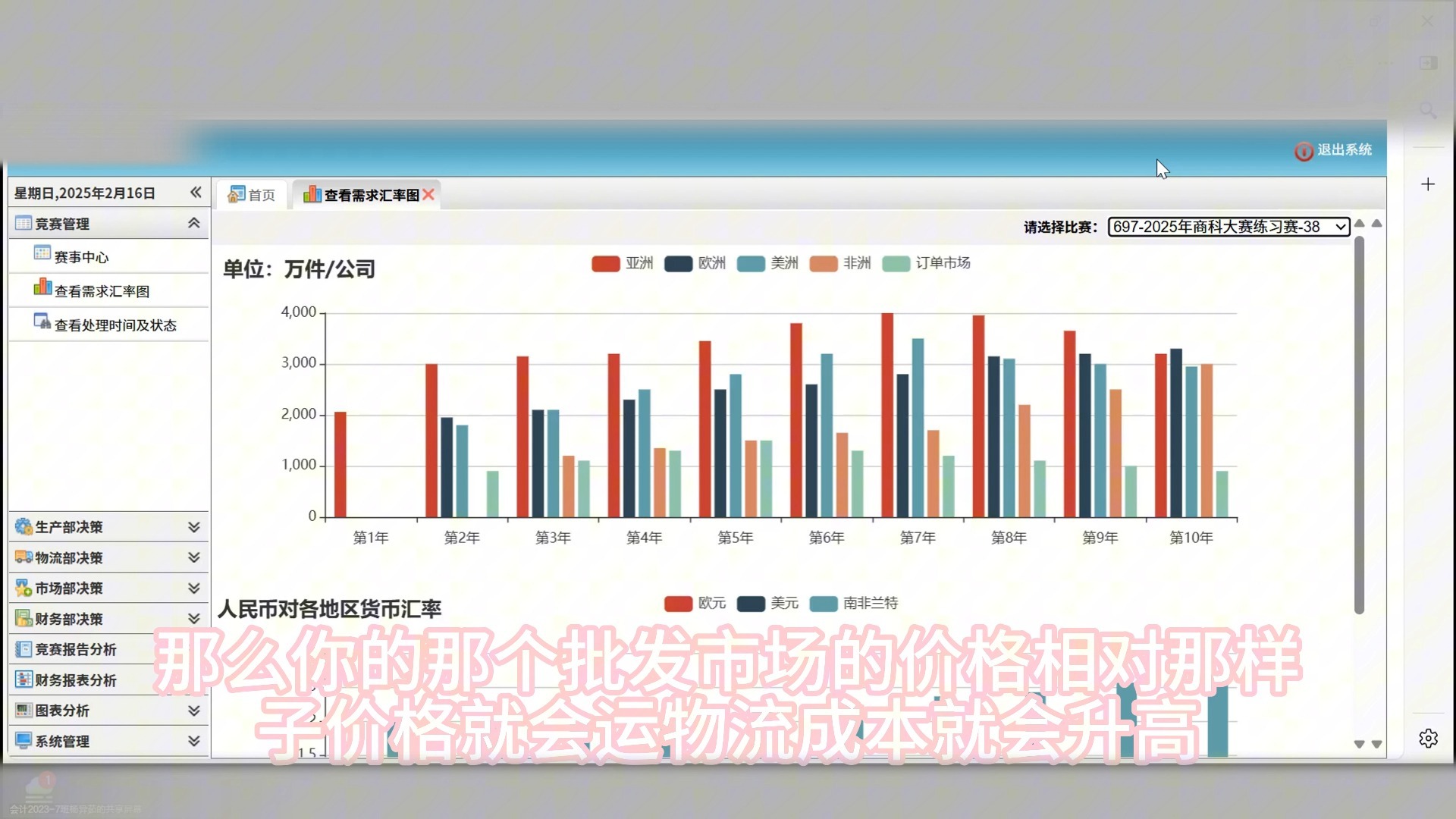
Task: Click the 物流部决策 truck icon
Action: [24, 557]
